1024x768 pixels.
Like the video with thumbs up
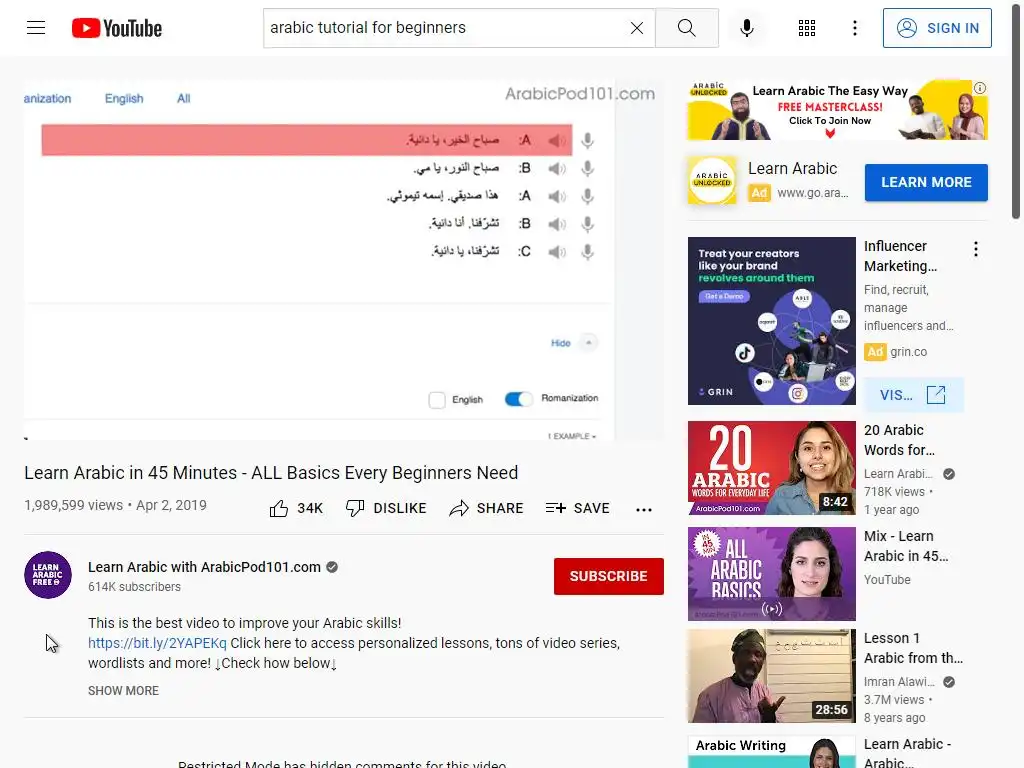tap(296, 508)
